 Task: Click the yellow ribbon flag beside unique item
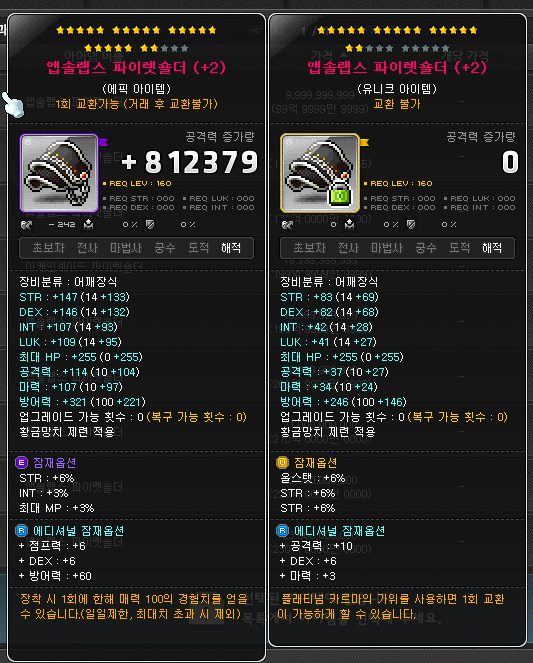364,142
